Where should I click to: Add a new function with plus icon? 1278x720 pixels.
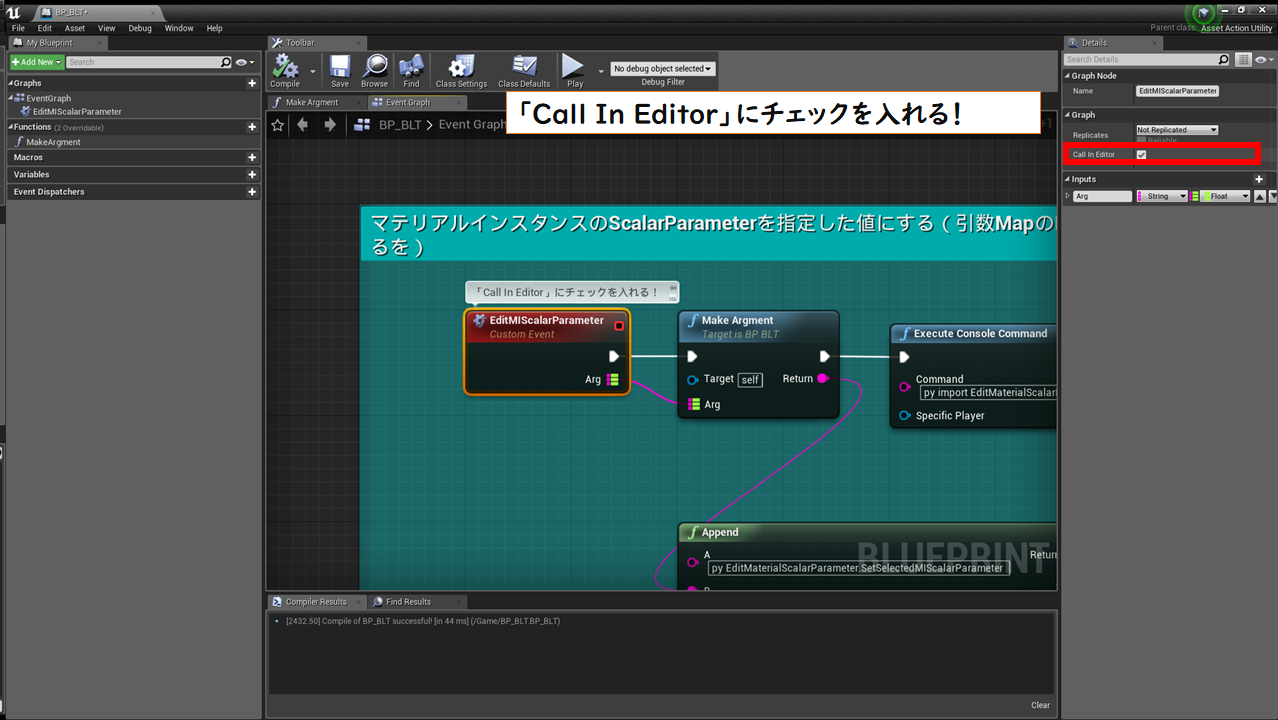coord(252,127)
